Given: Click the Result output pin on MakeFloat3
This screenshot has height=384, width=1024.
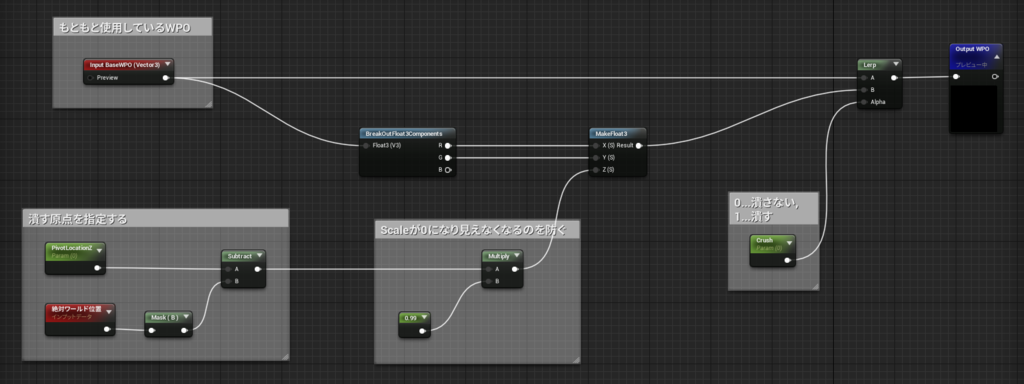Looking at the screenshot, I should coord(639,146).
